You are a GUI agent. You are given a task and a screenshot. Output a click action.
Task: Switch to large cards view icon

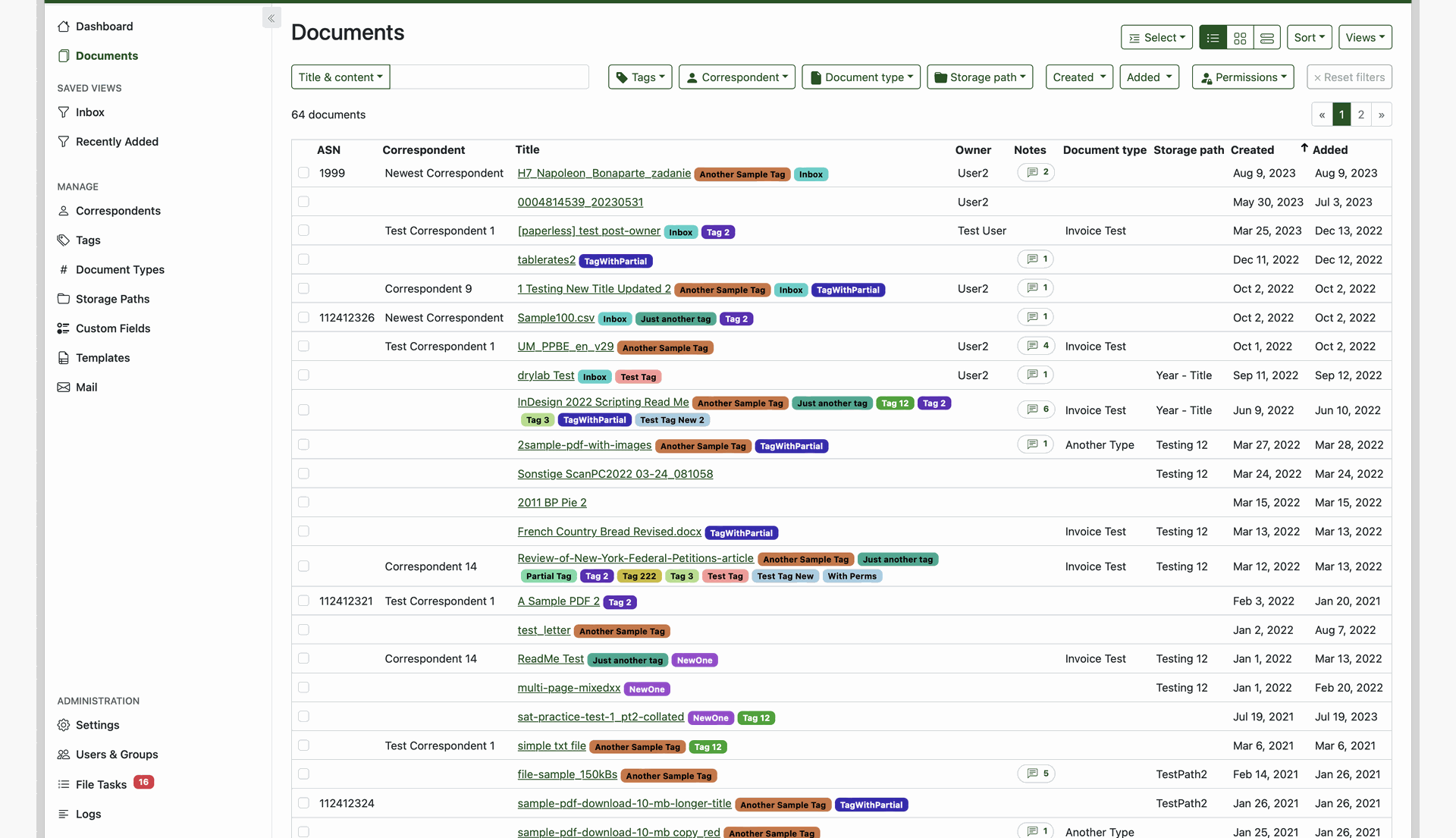click(x=1267, y=38)
